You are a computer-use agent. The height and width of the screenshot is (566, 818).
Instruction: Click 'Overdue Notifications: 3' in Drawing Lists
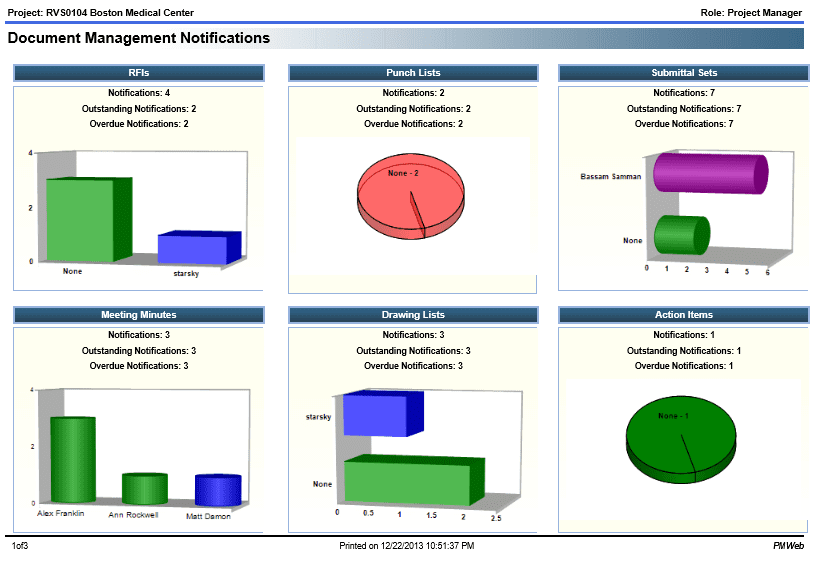[x=413, y=366]
